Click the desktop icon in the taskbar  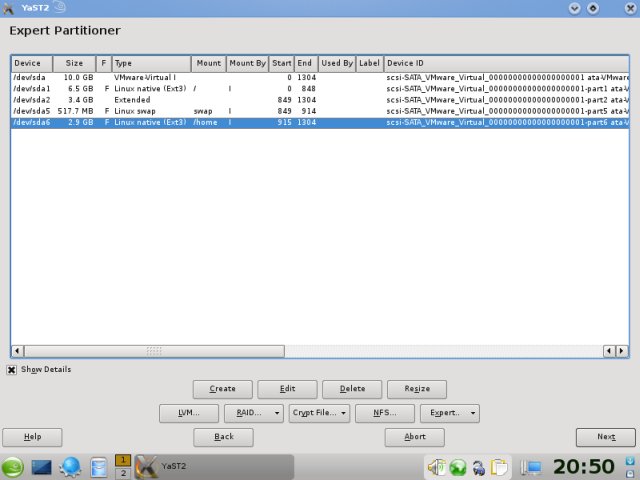[x=42, y=467]
